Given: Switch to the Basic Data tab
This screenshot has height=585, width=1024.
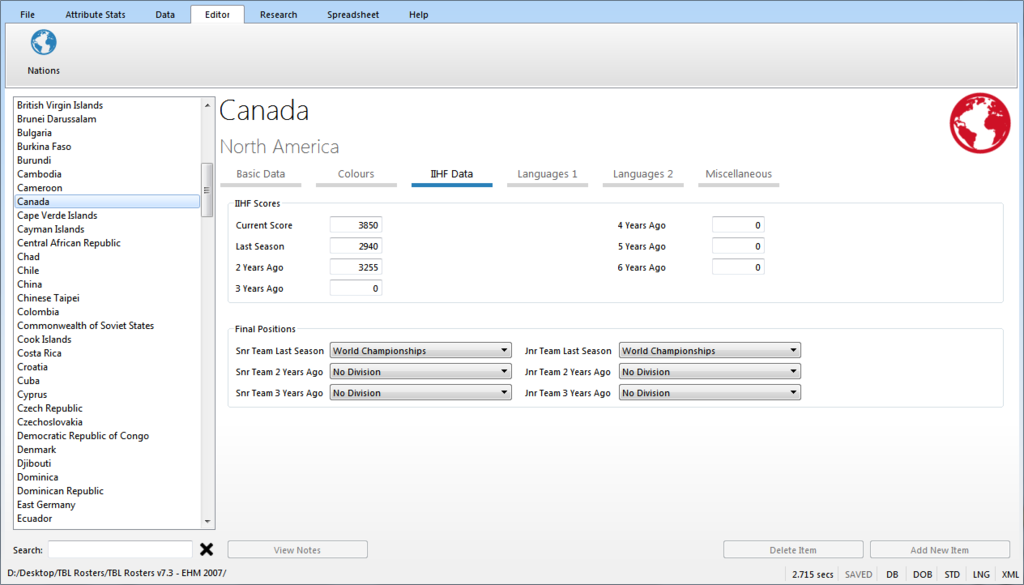Looking at the screenshot, I should (x=261, y=176).
